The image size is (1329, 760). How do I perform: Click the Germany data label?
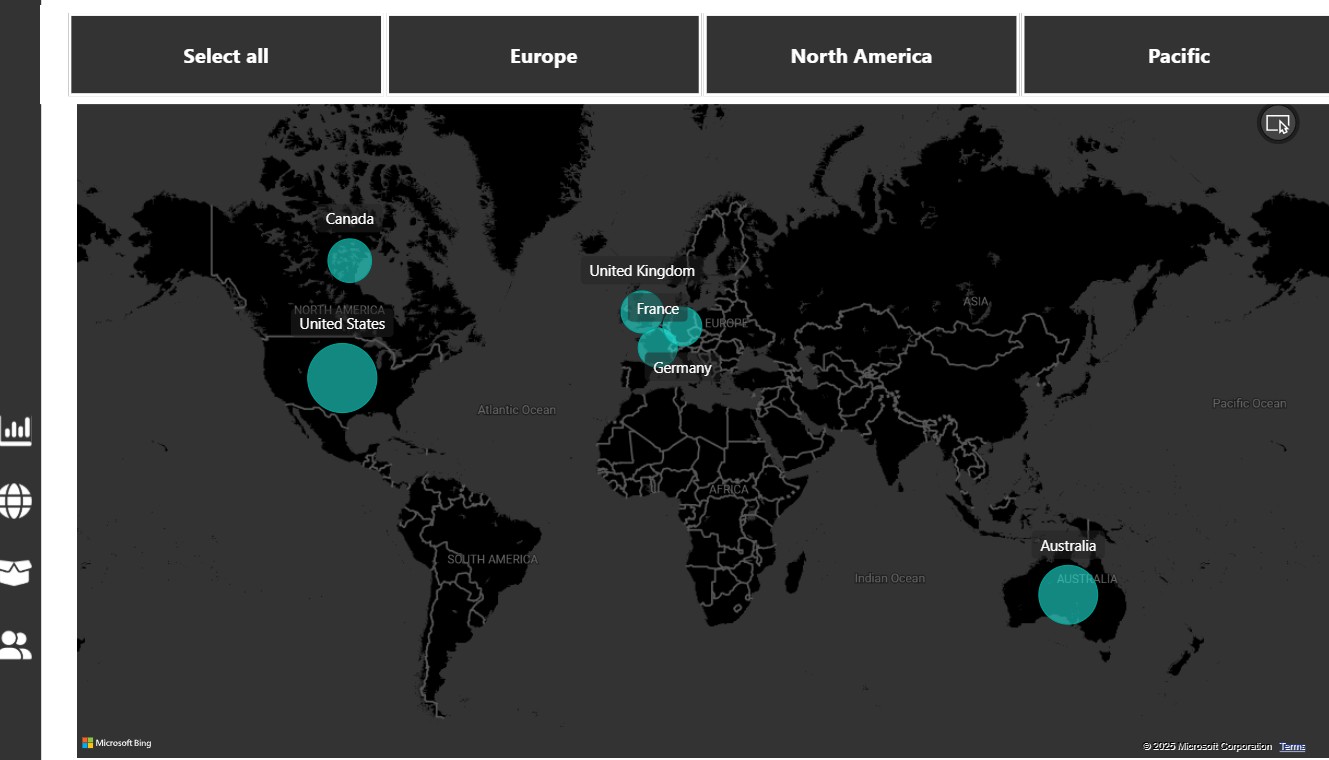point(683,368)
